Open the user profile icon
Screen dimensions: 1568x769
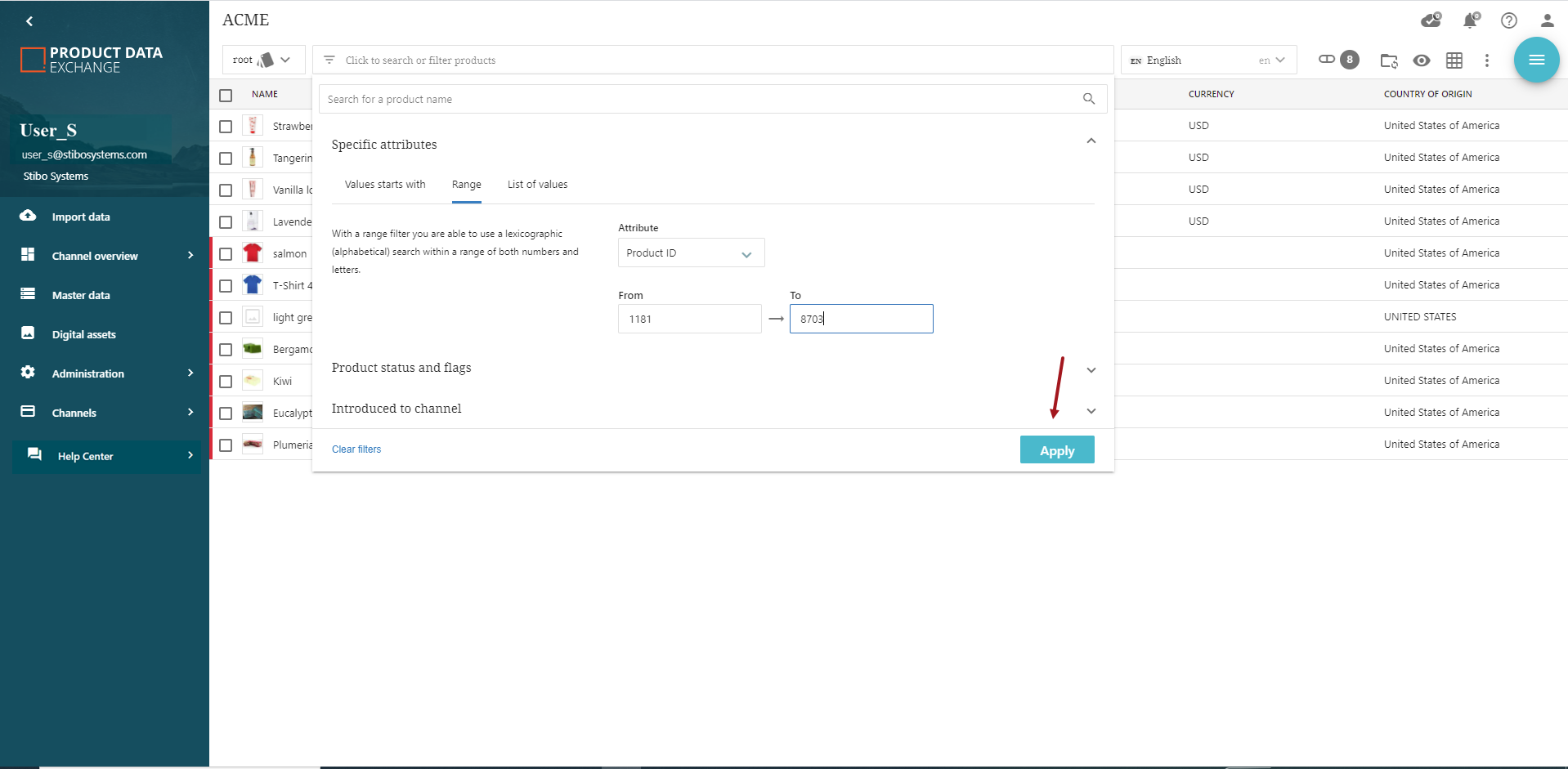tap(1547, 20)
